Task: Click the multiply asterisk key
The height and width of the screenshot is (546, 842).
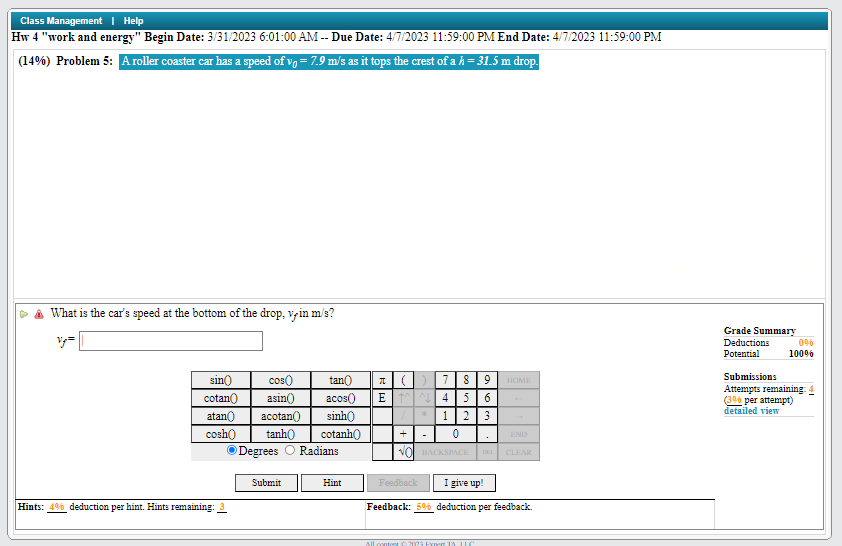Action: coord(424,416)
